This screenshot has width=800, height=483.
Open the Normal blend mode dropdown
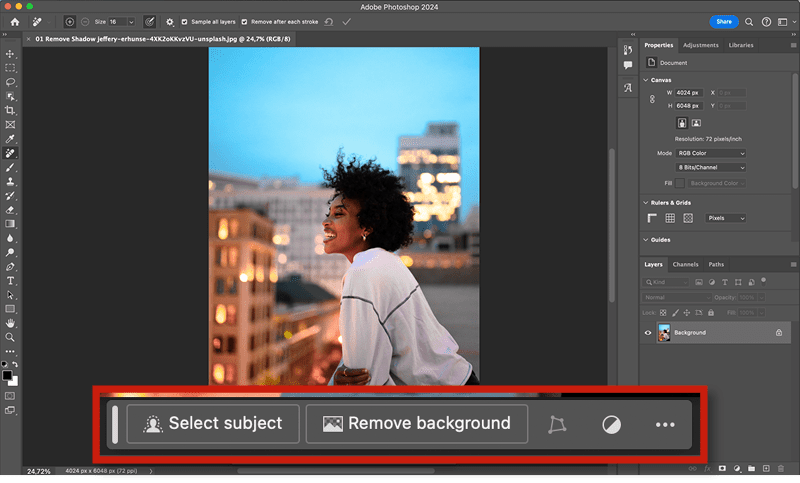pyautogui.click(x=677, y=297)
